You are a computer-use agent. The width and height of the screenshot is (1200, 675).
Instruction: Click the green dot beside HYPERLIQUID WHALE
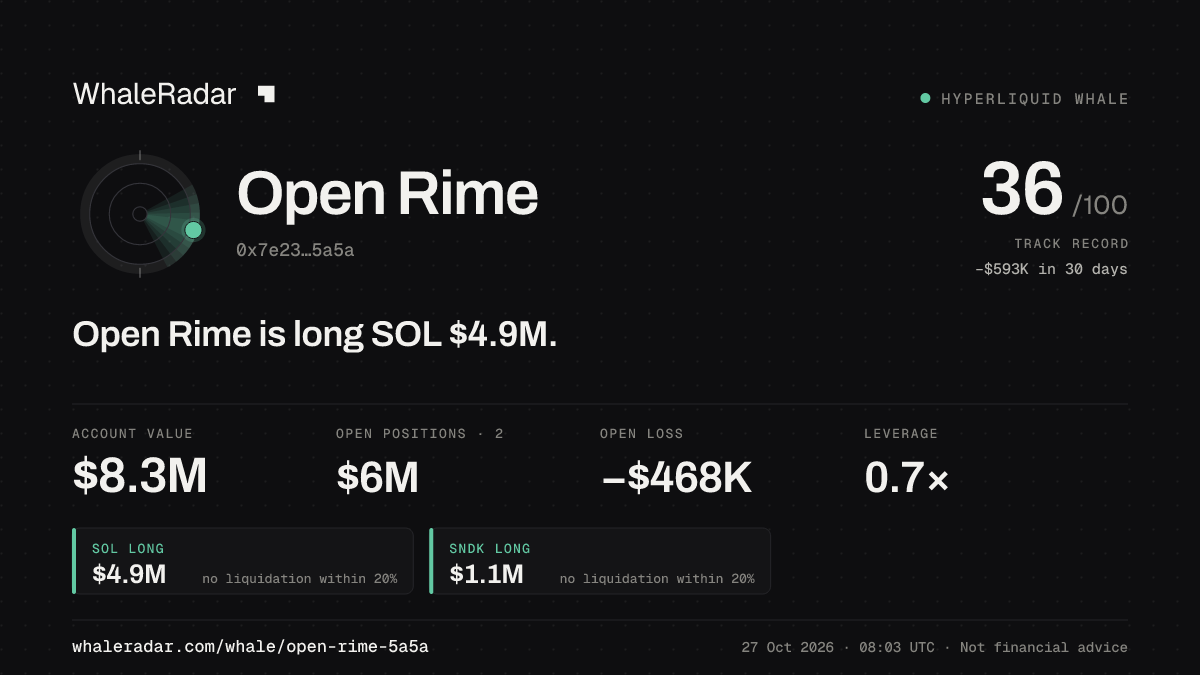click(x=925, y=98)
